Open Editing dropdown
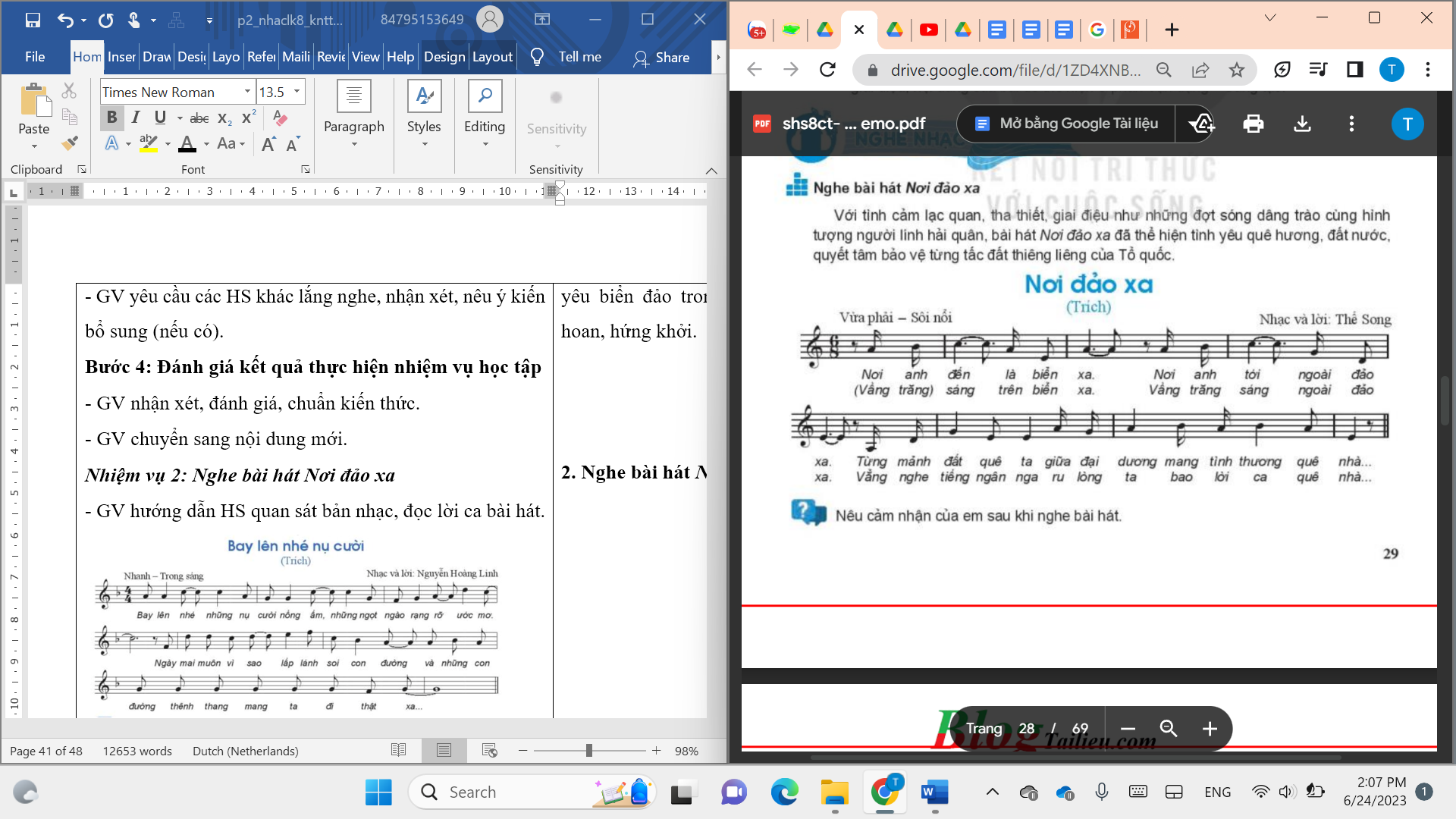 485,115
